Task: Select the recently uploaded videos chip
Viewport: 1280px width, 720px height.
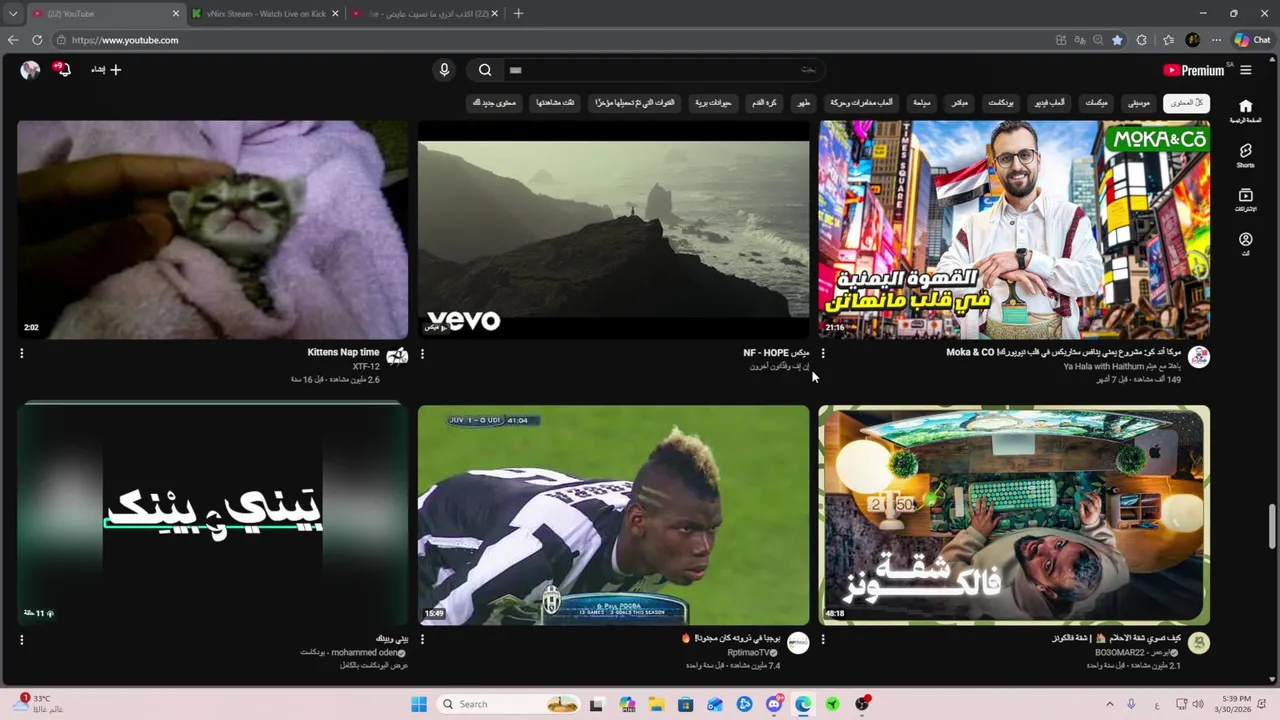Action: pyautogui.click(x=635, y=103)
